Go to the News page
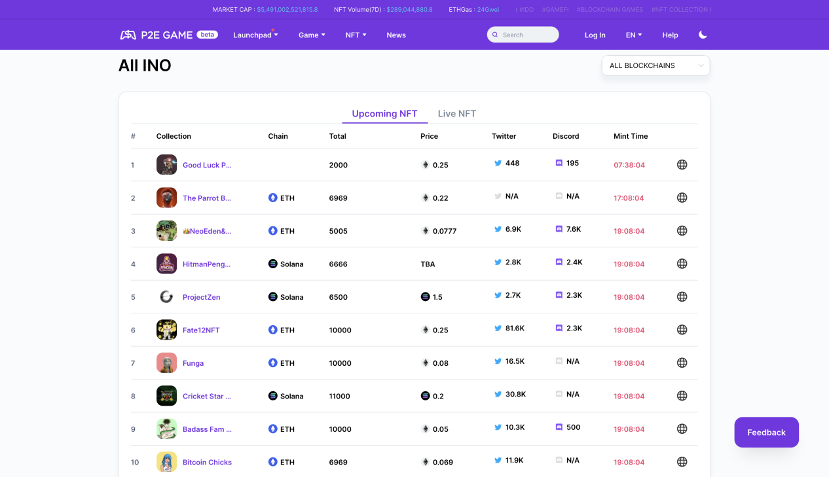 point(396,35)
